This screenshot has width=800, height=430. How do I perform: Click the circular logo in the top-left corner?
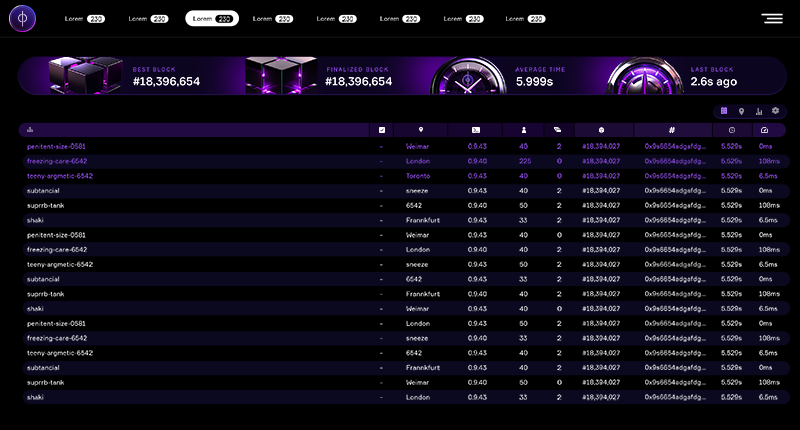point(21,18)
